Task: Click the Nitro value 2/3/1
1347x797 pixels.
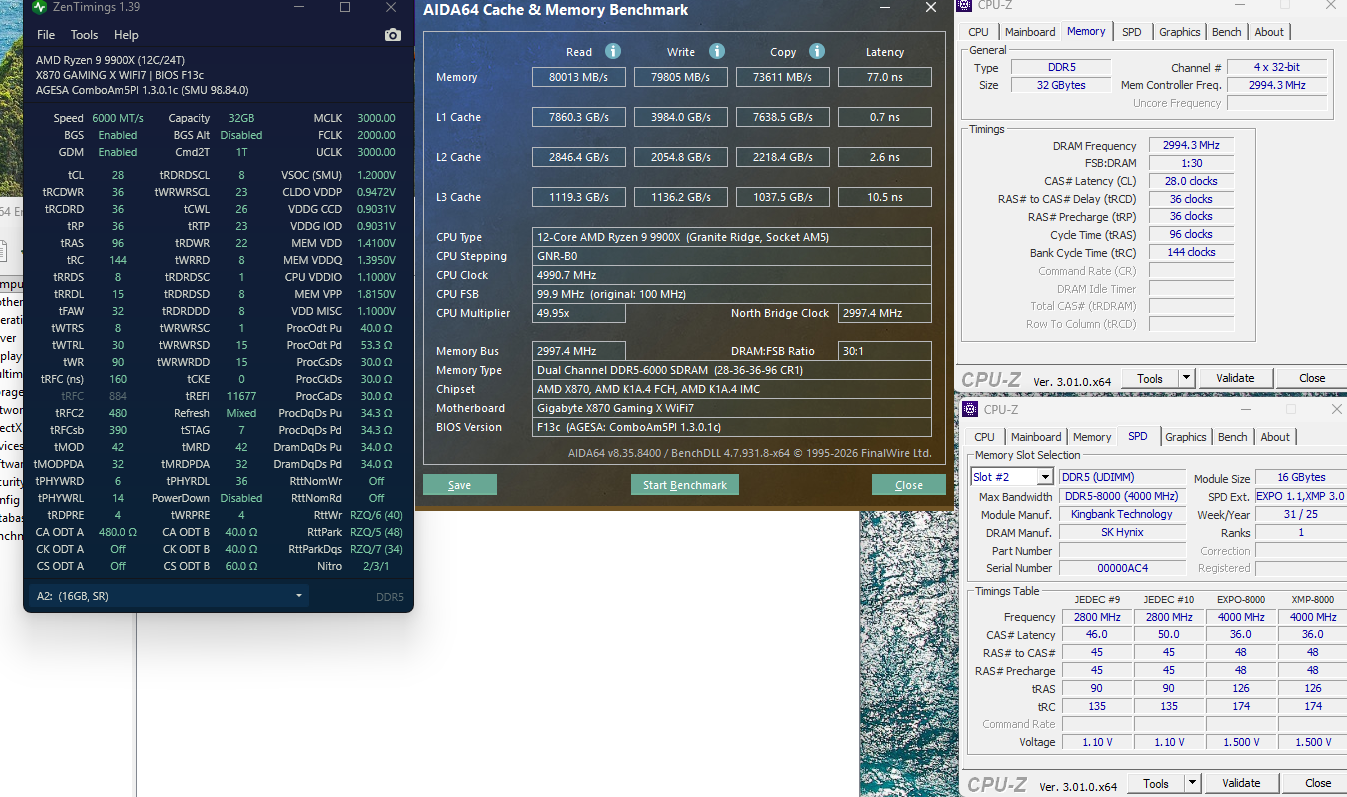Action: 376,566
